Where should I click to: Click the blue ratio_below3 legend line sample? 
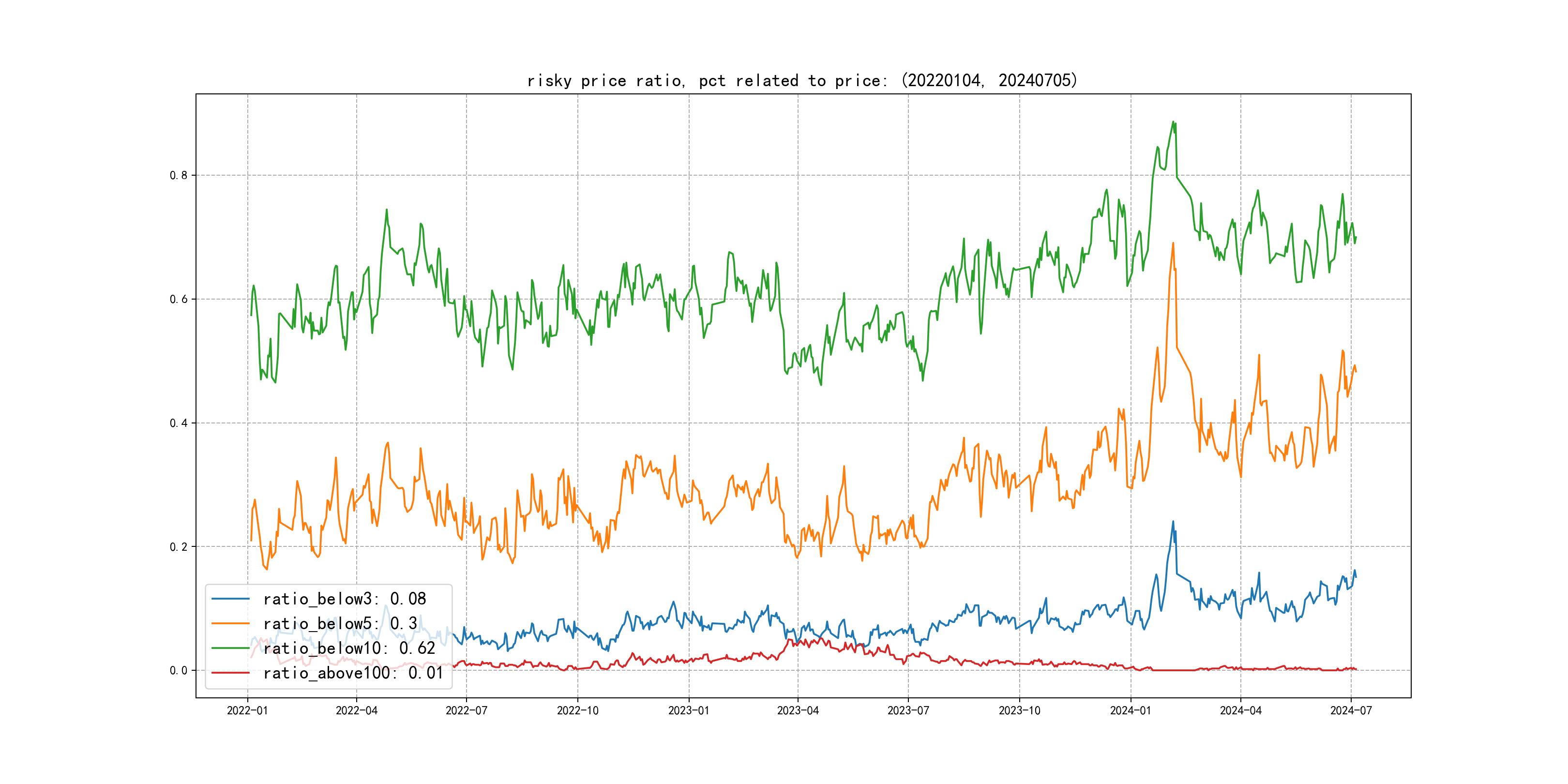click(x=230, y=599)
